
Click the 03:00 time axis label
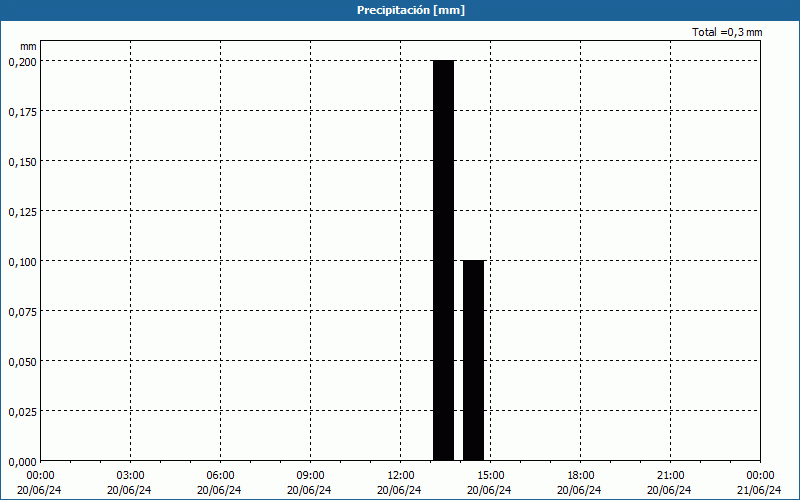(130, 476)
